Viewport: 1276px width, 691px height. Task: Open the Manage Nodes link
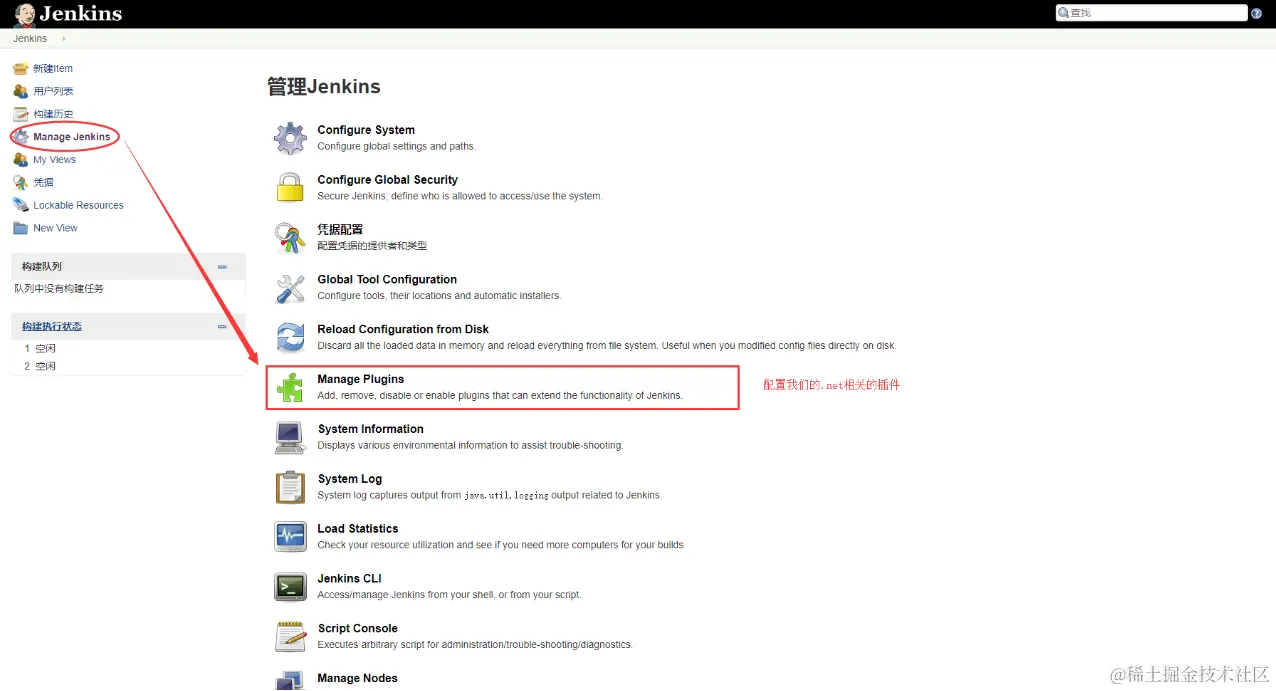coord(357,678)
